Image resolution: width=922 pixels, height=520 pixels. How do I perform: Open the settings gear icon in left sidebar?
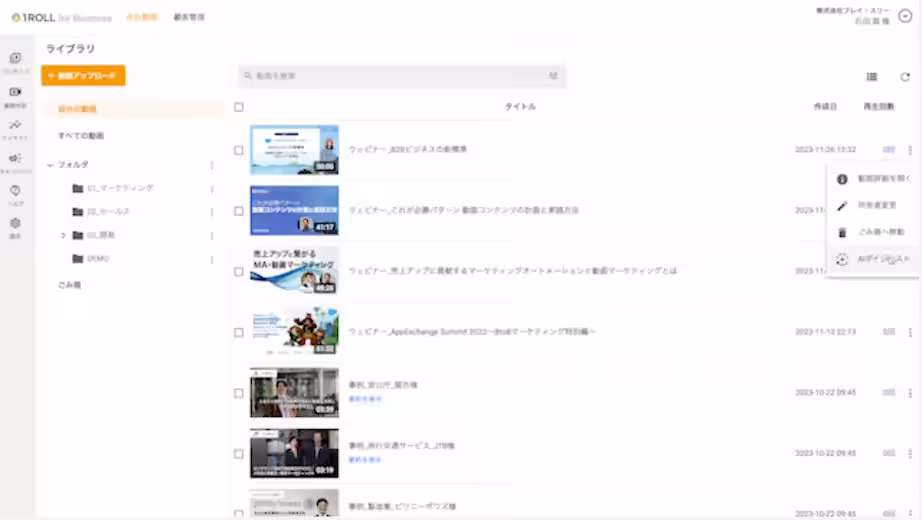(x=15, y=224)
